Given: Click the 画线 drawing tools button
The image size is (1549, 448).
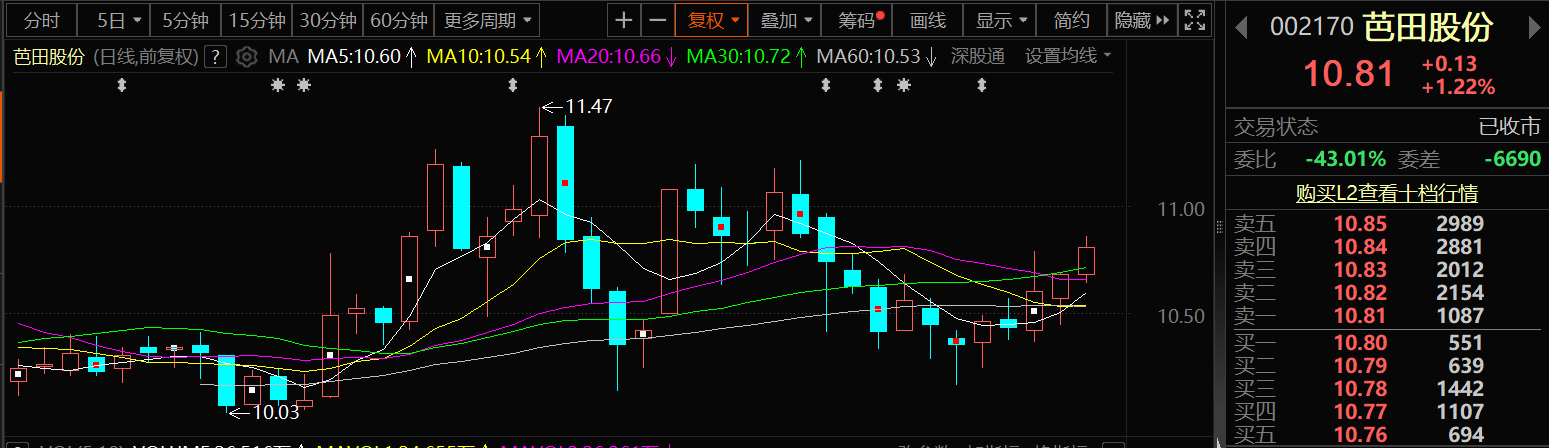Looking at the screenshot, I should point(928,20).
